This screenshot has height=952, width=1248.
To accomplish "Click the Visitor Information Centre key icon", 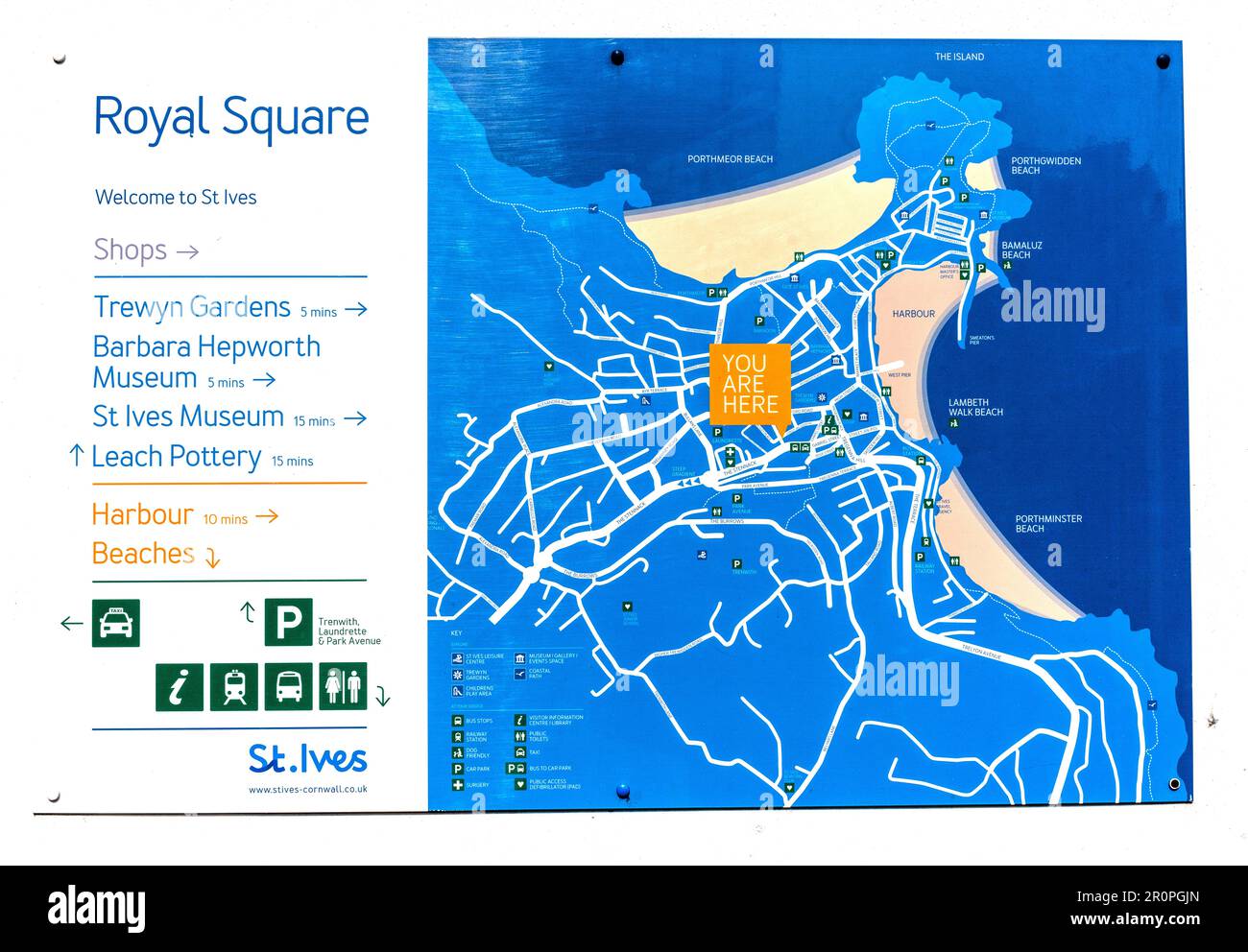I will (520, 720).
